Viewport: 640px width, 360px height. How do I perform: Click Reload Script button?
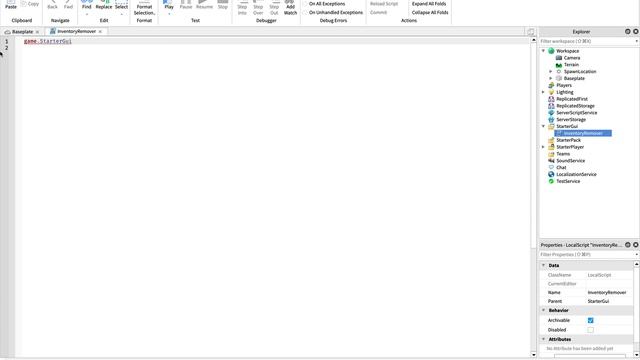point(384,4)
